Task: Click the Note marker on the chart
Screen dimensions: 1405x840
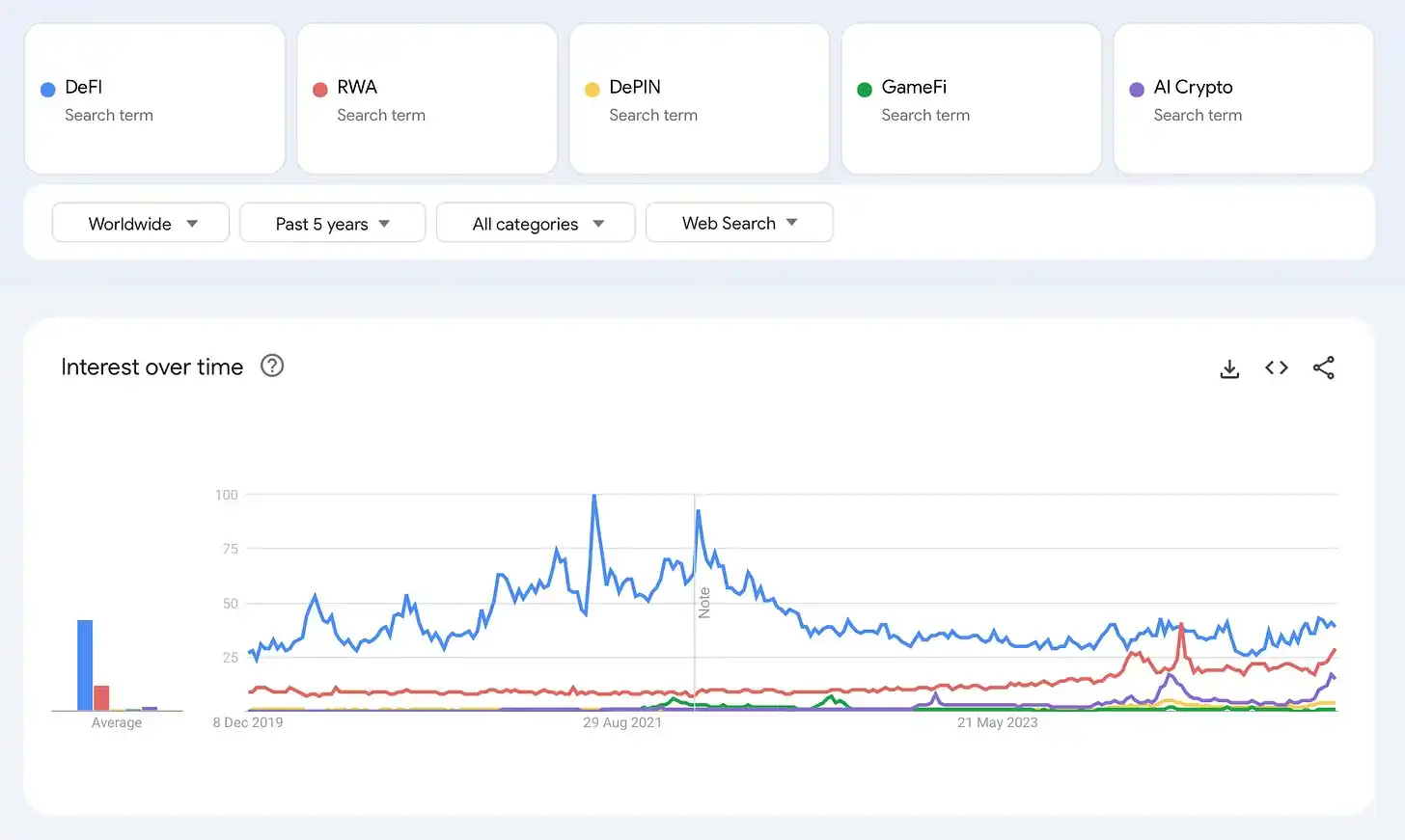Action: coord(704,603)
